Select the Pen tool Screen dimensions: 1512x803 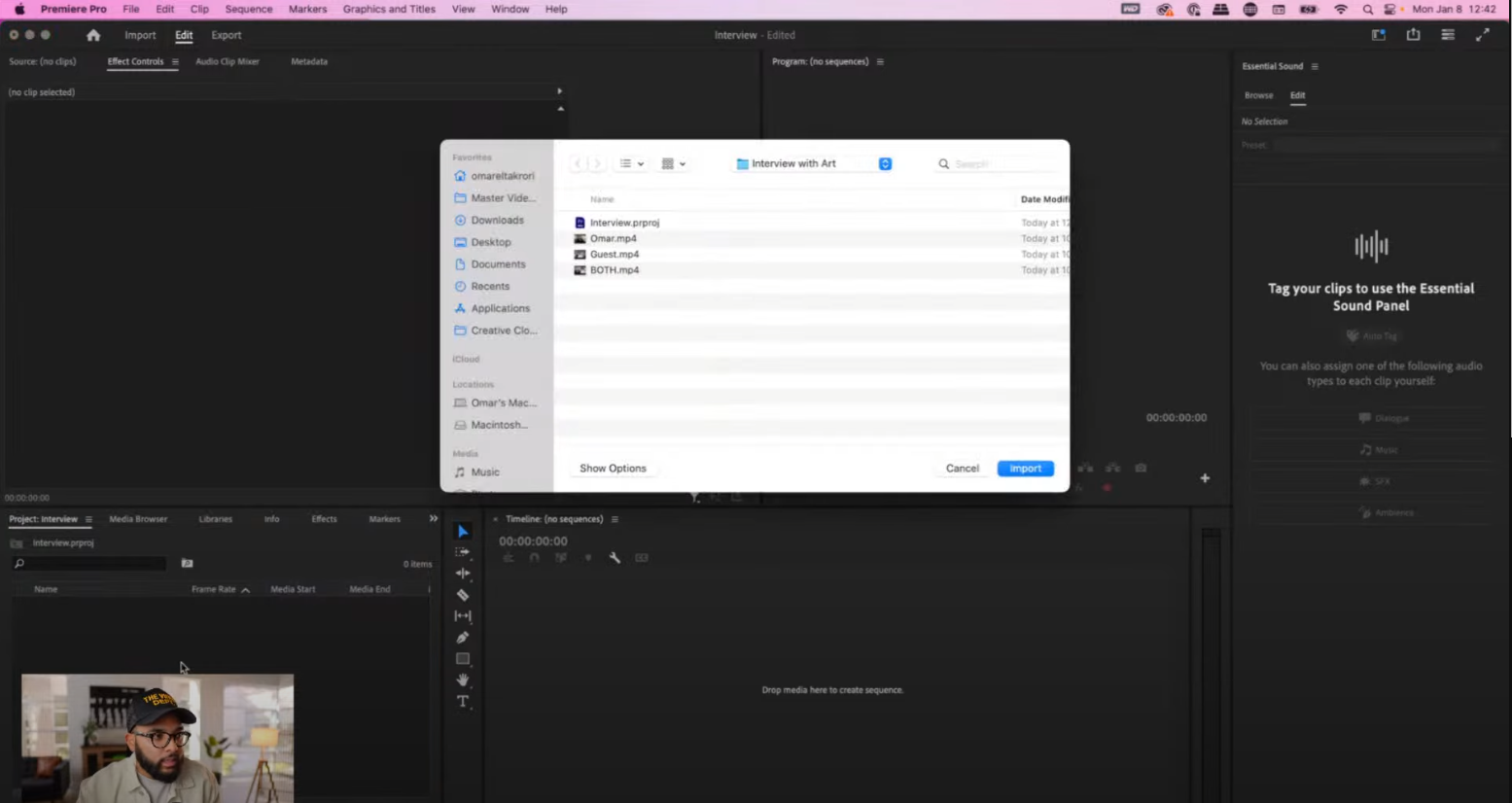coord(463,638)
